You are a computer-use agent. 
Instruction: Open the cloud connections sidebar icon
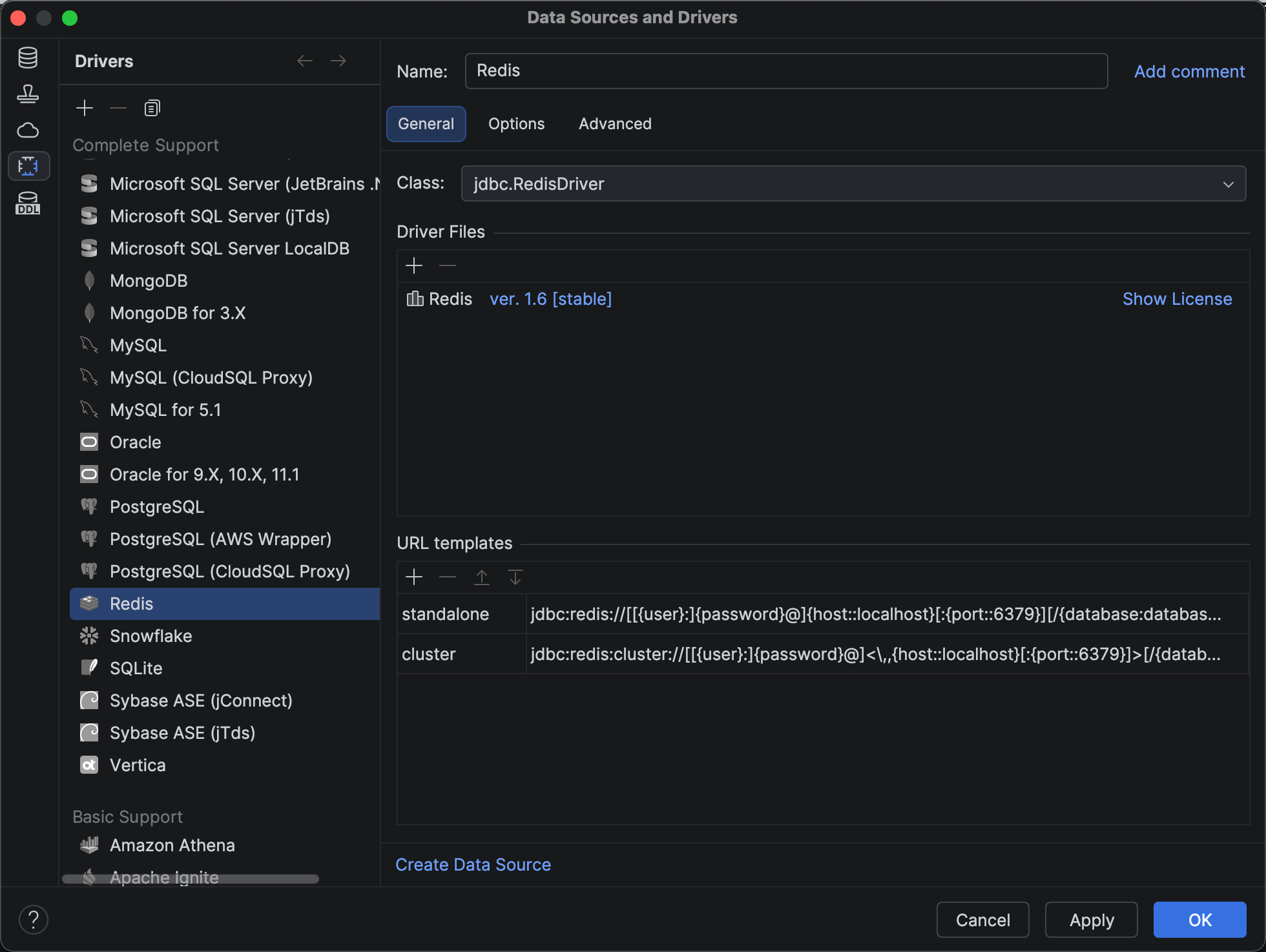coord(28,130)
